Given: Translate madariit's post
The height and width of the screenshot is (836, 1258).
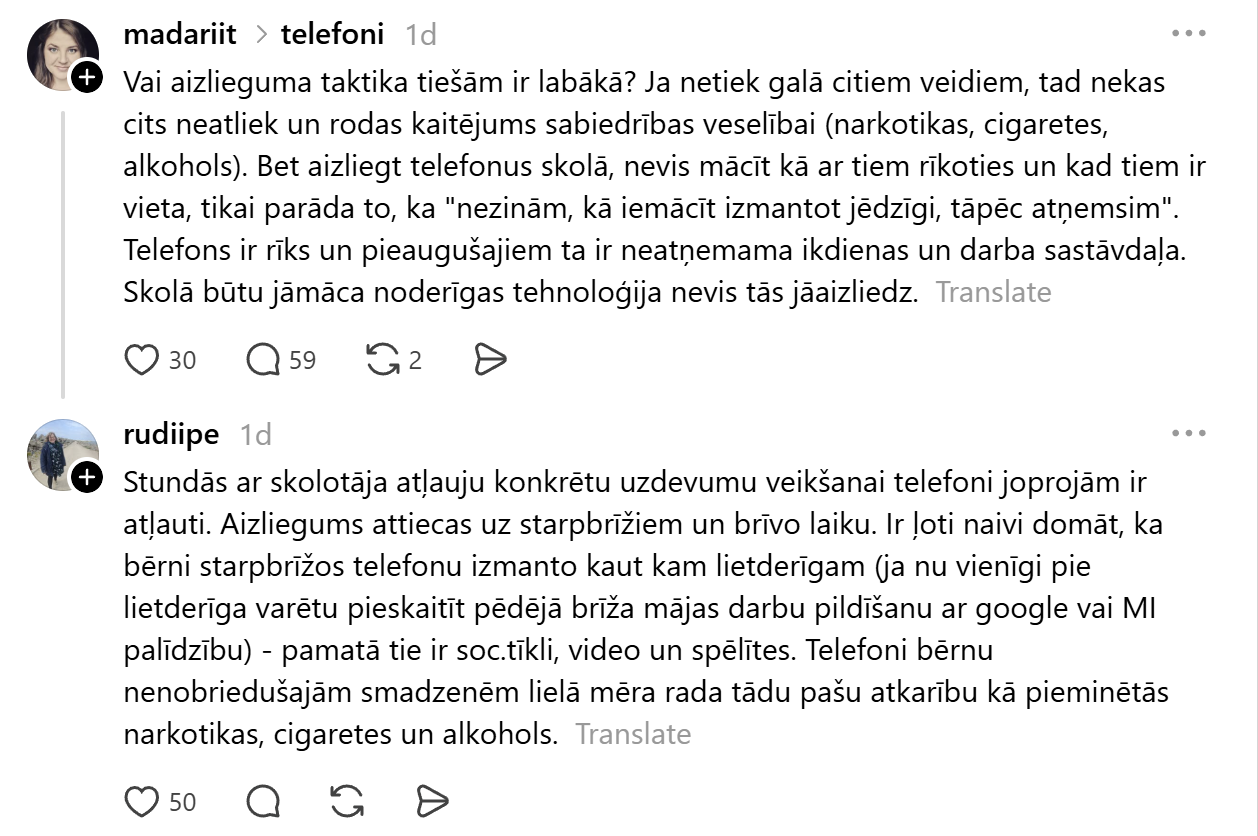Looking at the screenshot, I should click(x=993, y=293).
